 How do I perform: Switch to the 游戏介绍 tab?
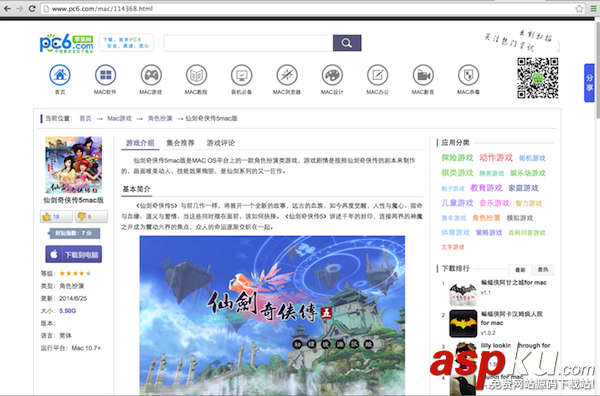(140, 143)
